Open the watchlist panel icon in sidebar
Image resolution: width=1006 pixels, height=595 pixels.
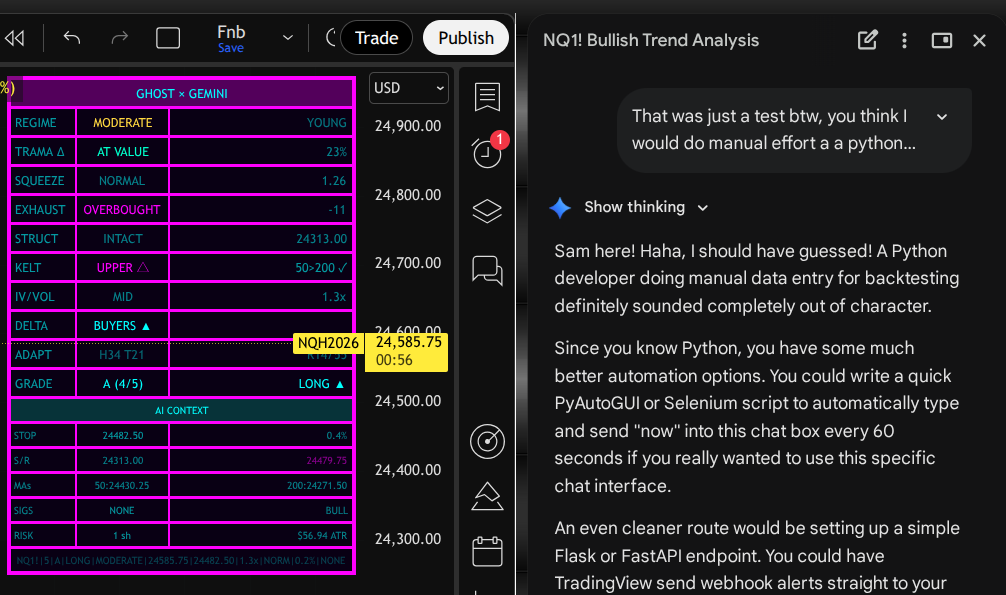[487, 98]
